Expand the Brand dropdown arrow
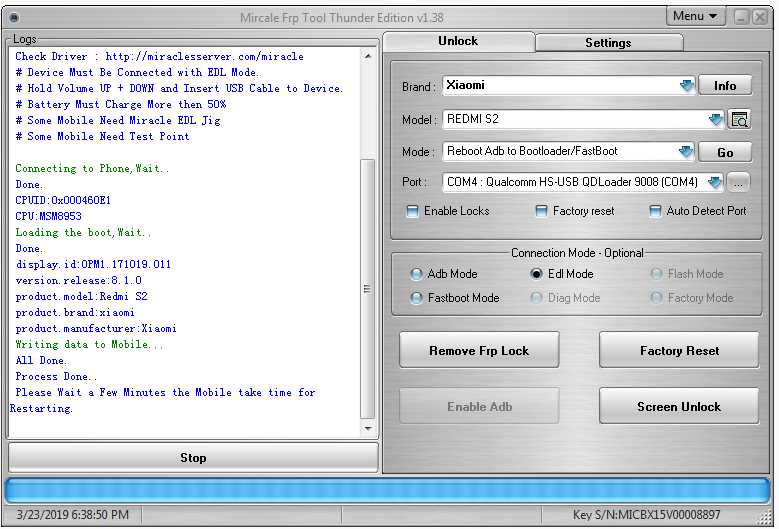 coord(687,85)
